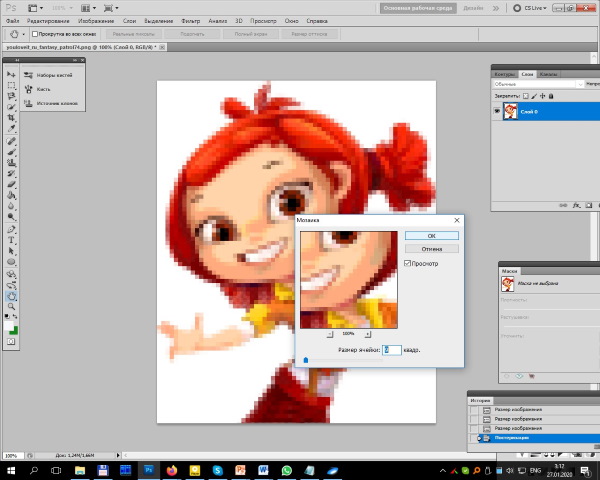The image size is (600, 480).
Task: Select the Dodge tool
Action: tap(11, 217)
